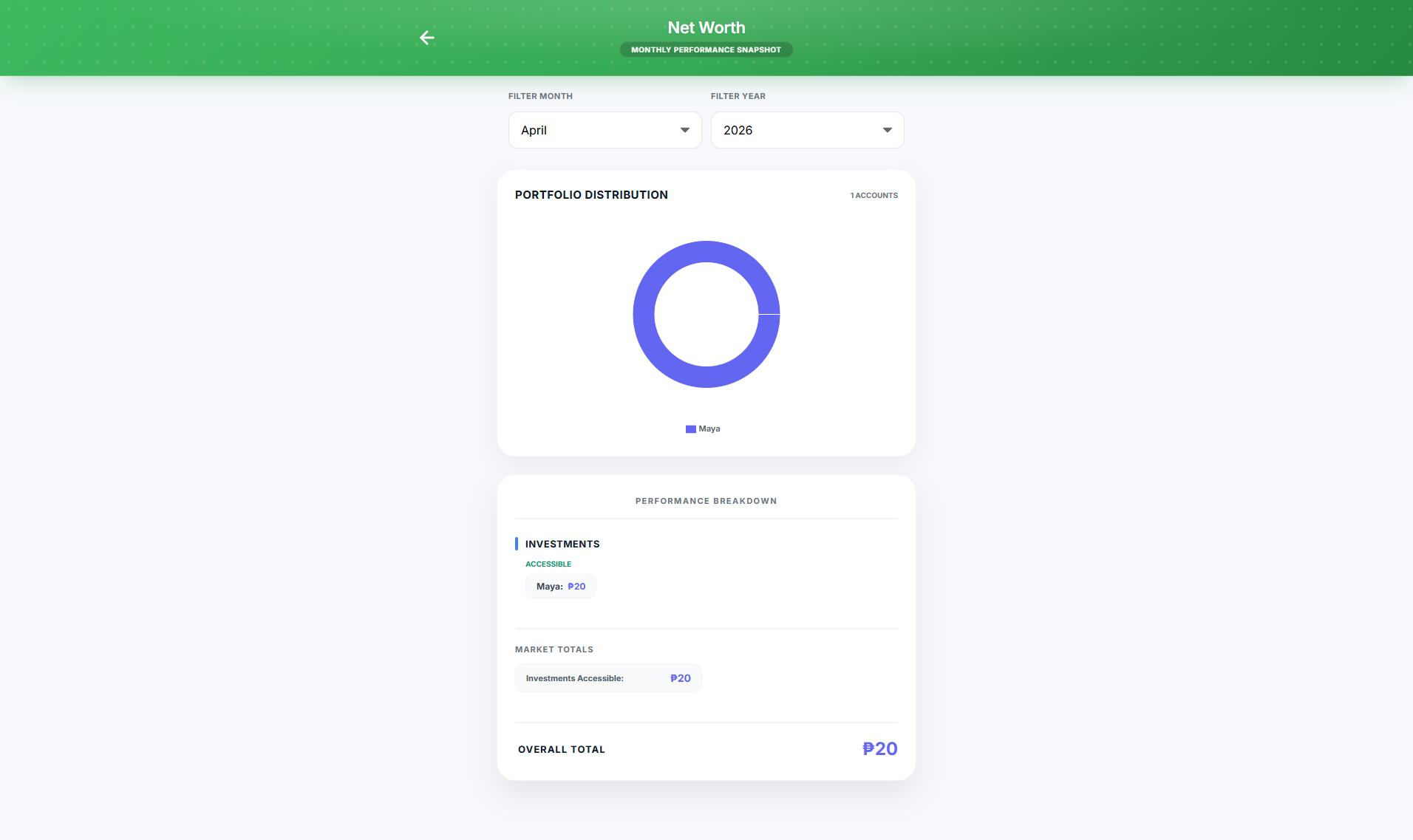This screenshot has width=1413, height=840.
Task: Click the Performance Breakdown section title
Action: click(706, 501)
